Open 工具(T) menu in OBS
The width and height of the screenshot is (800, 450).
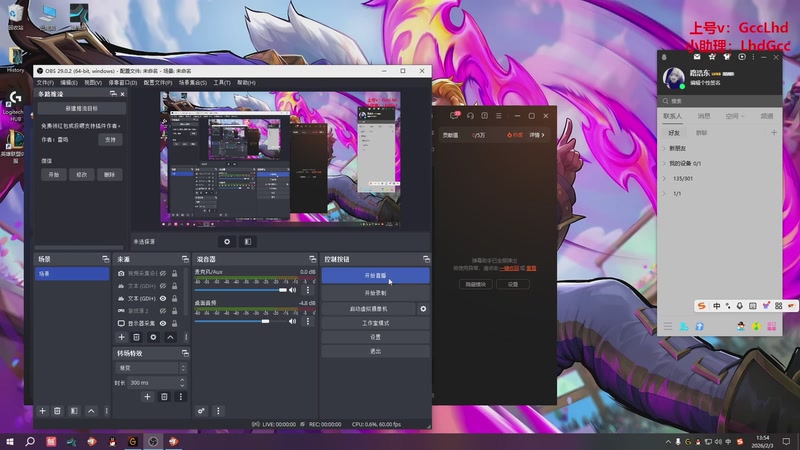coord(221,83)
